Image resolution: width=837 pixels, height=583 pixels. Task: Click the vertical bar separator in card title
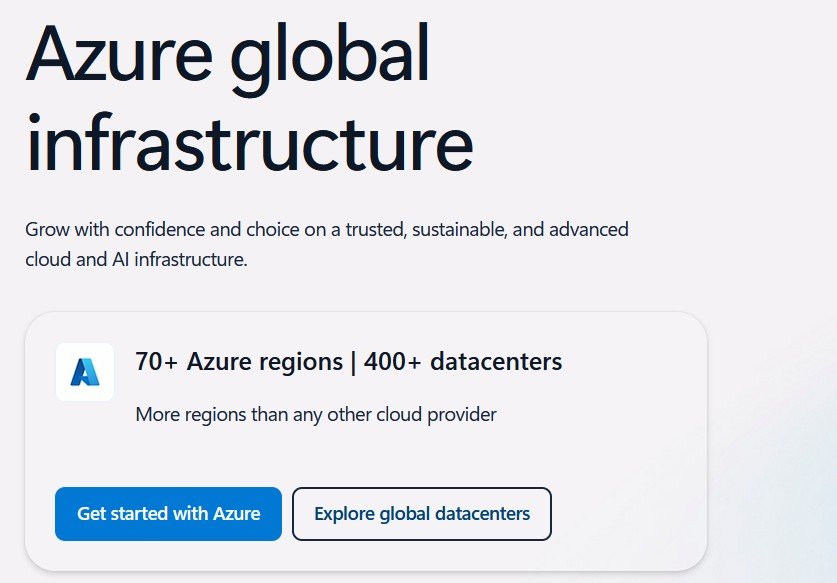click(x=353, y=361)
